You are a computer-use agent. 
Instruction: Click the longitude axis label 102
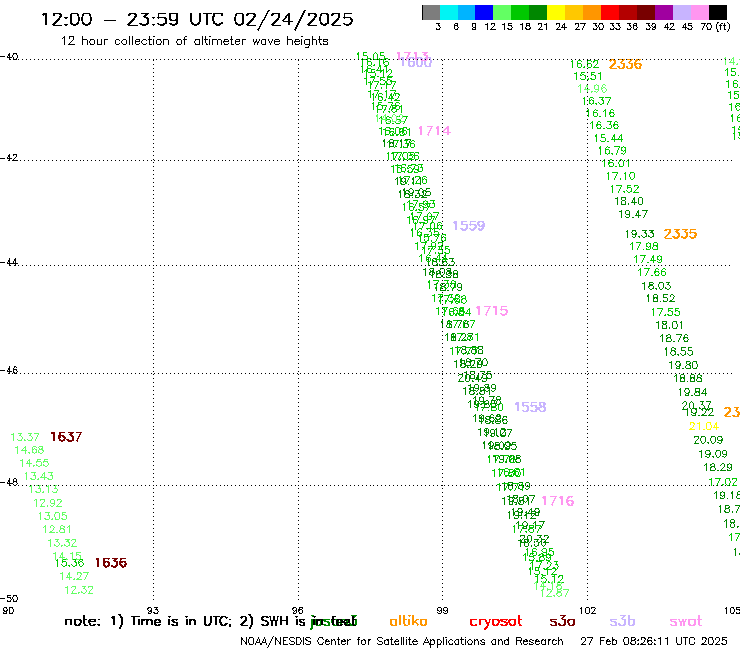[587, 611]
